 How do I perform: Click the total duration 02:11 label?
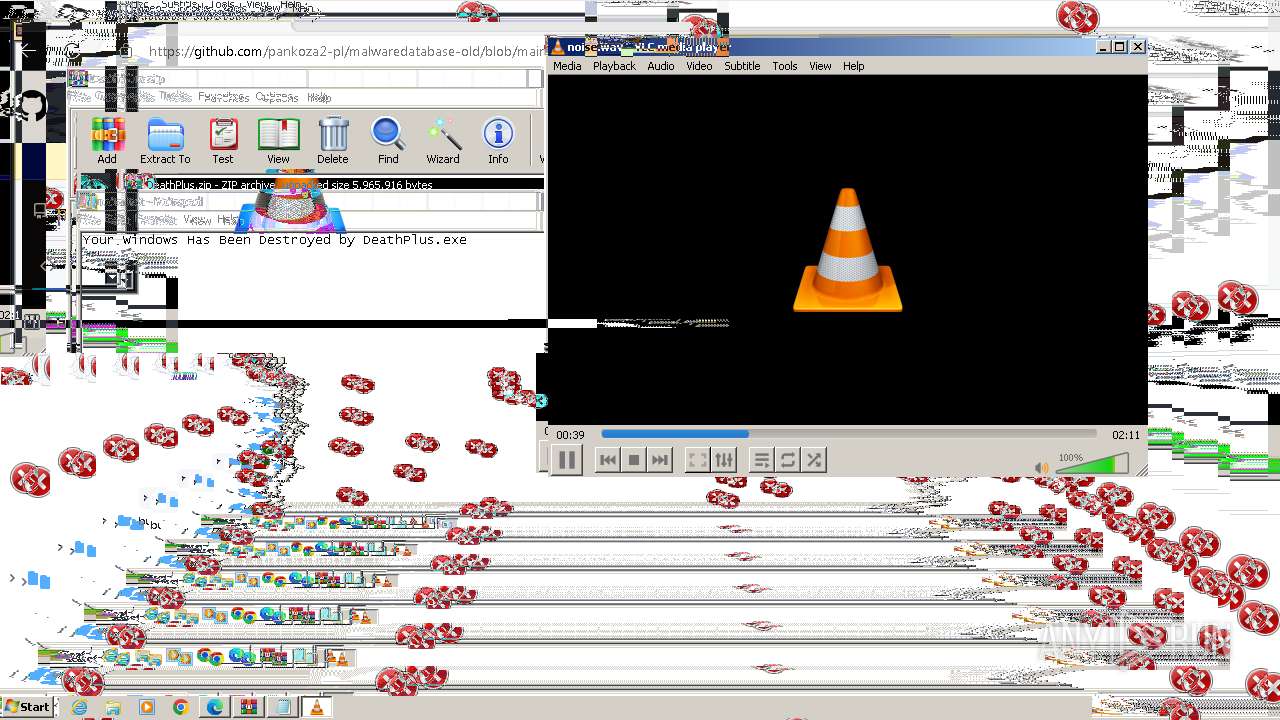[x=1126, y=435]
